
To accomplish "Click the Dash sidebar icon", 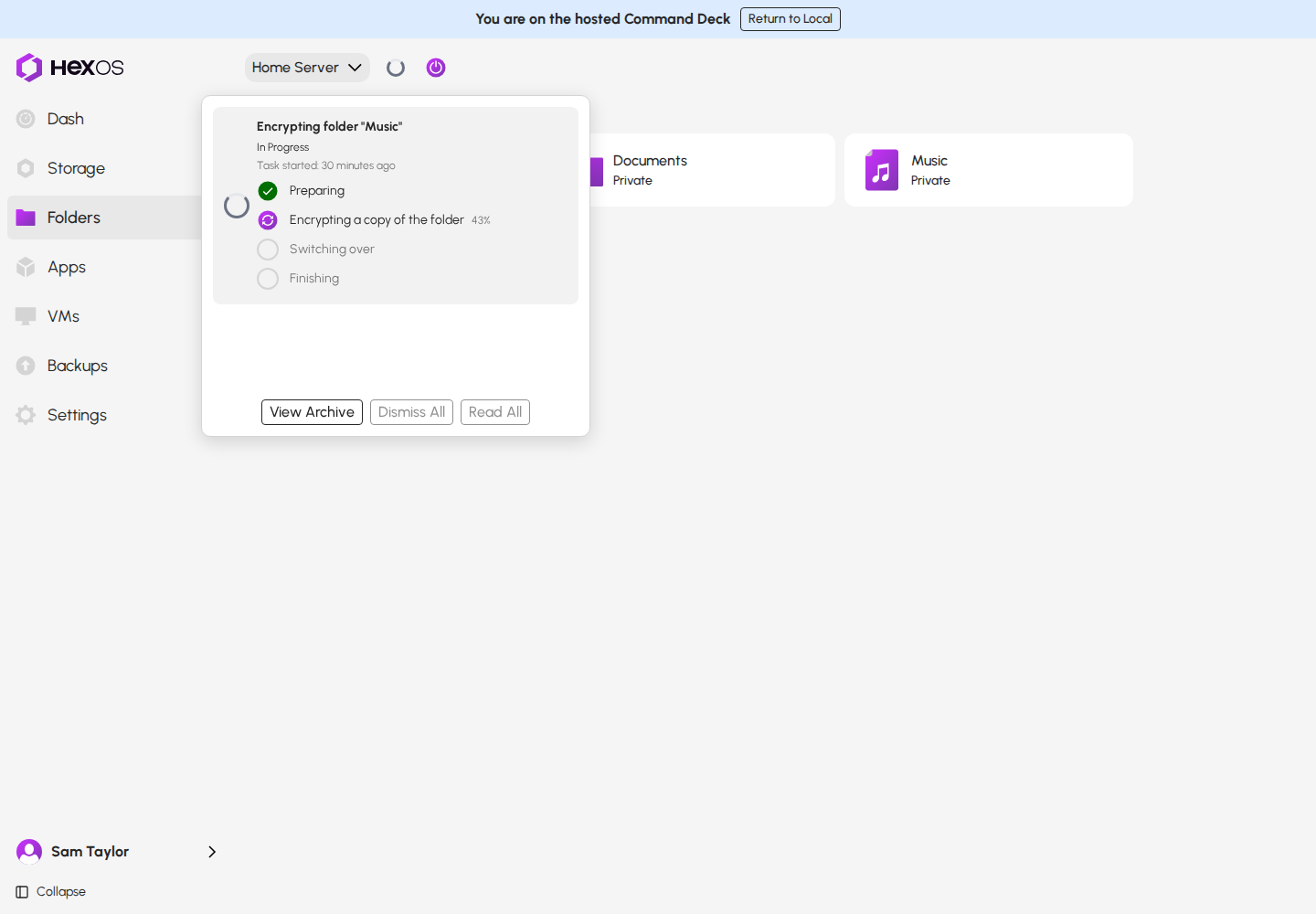I will [x=26, y=119].
